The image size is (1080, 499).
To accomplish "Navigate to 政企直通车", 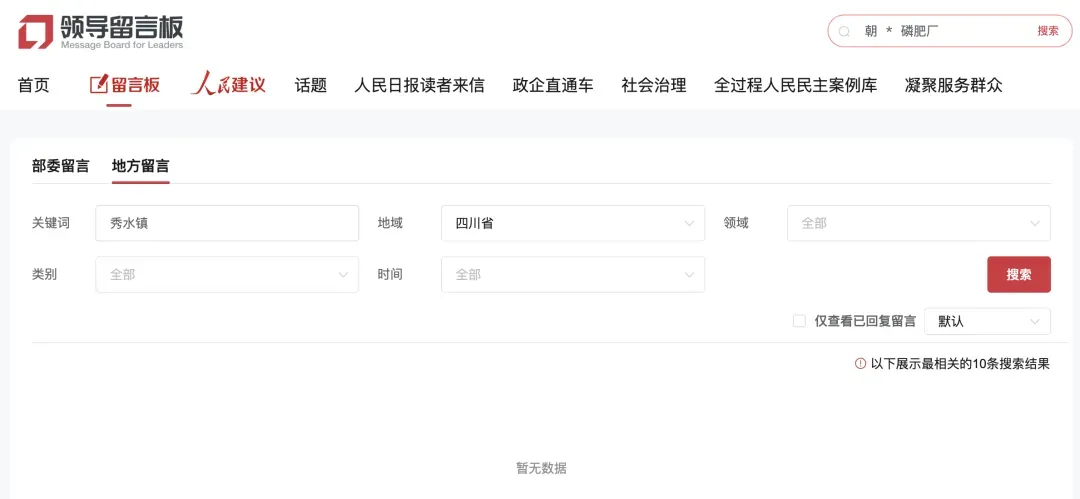I will 552,85.
